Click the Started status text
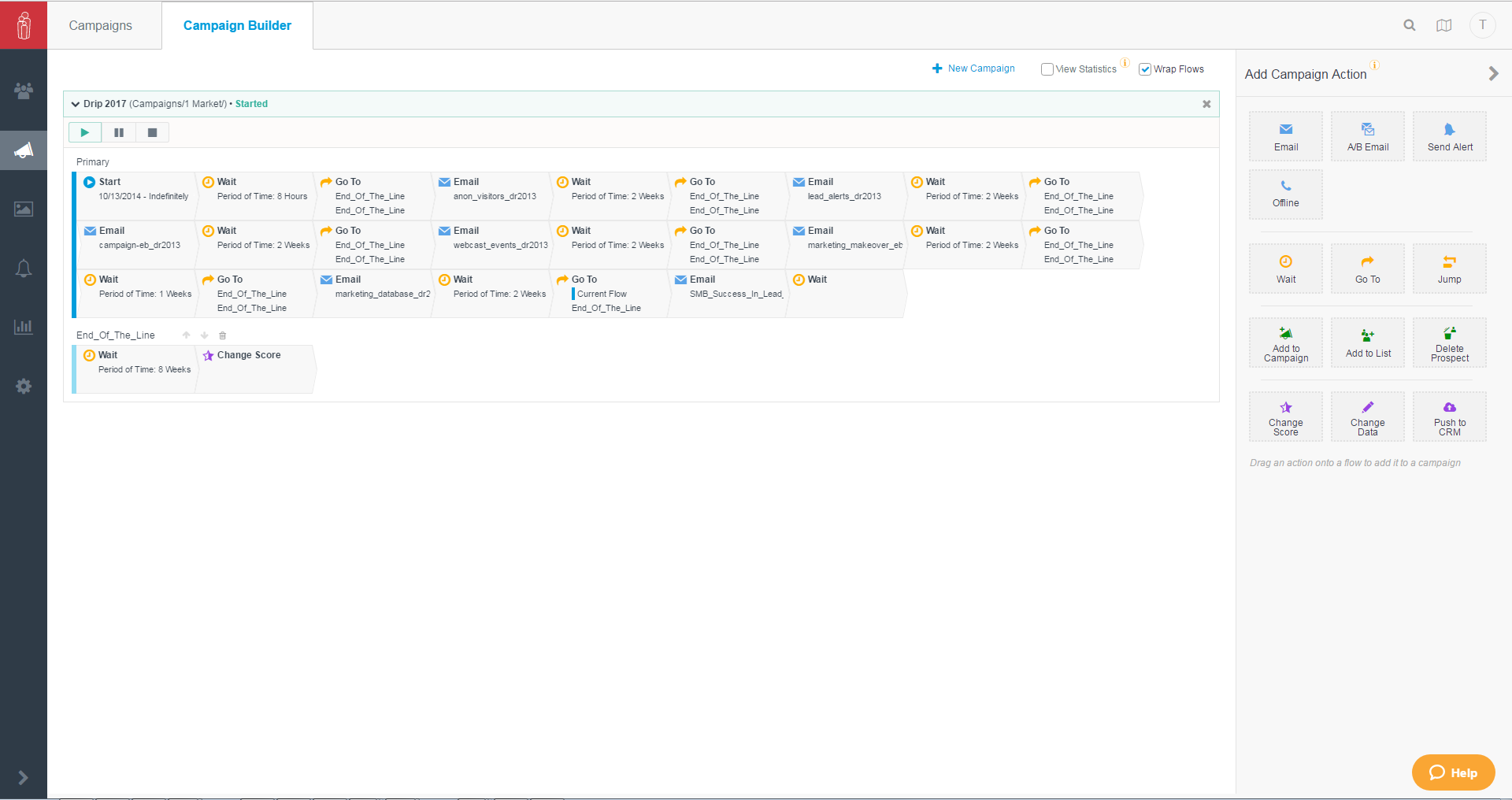This screenshot has height=800, width=1512. click(x=251, y=104)
